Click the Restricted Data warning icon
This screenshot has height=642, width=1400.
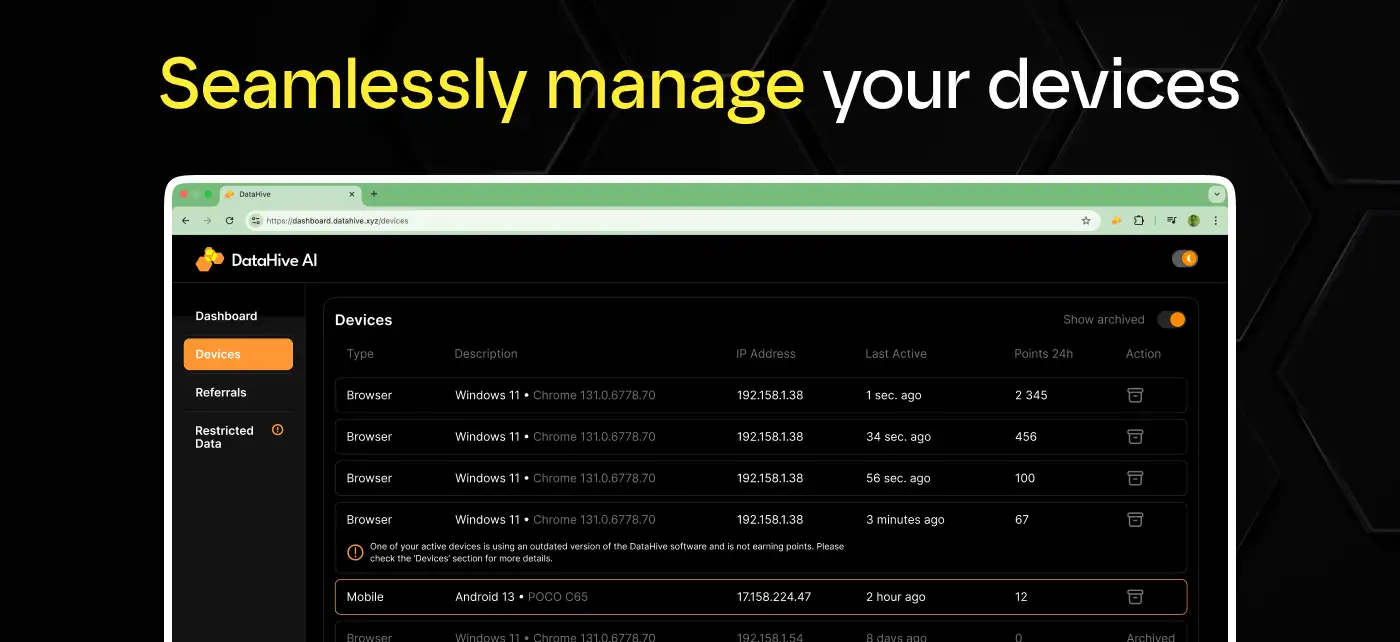tap(278, 430)
